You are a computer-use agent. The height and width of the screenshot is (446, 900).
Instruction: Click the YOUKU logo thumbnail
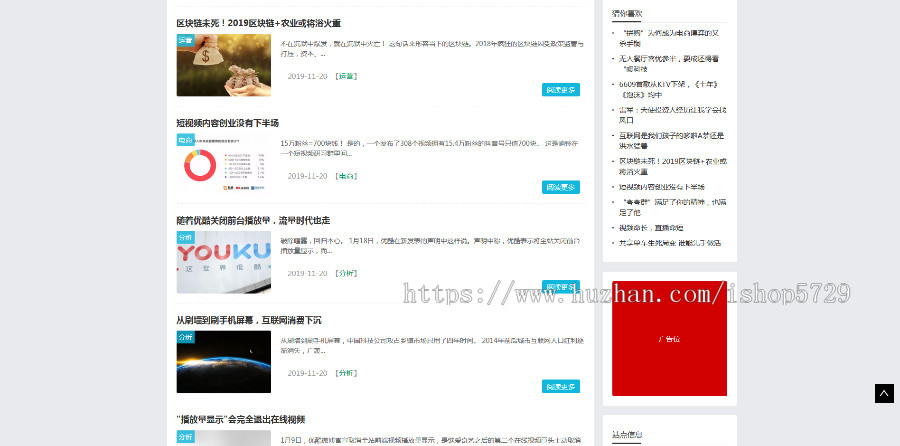click(224, 262)
